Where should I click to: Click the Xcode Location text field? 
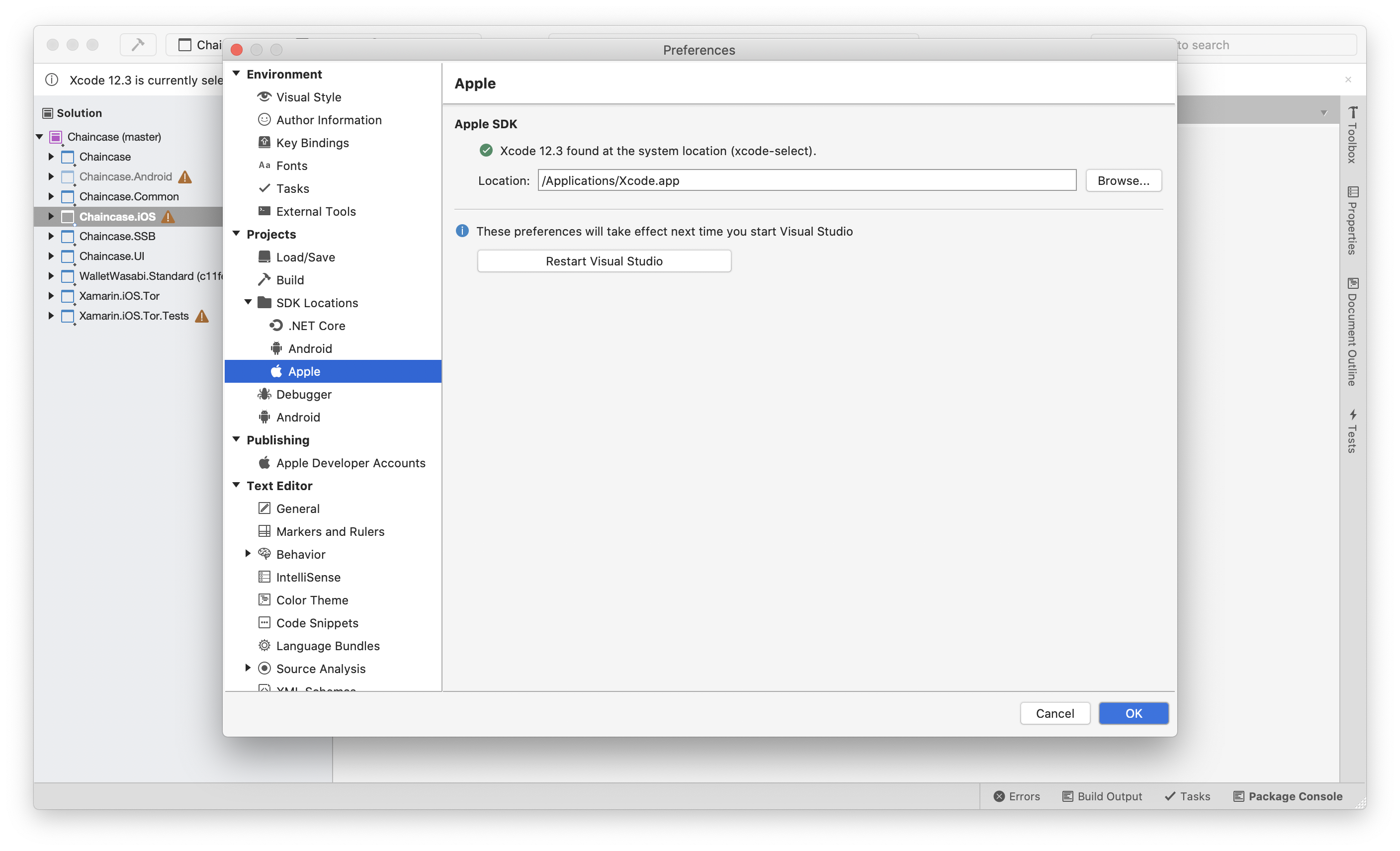[x=806, y=180]
